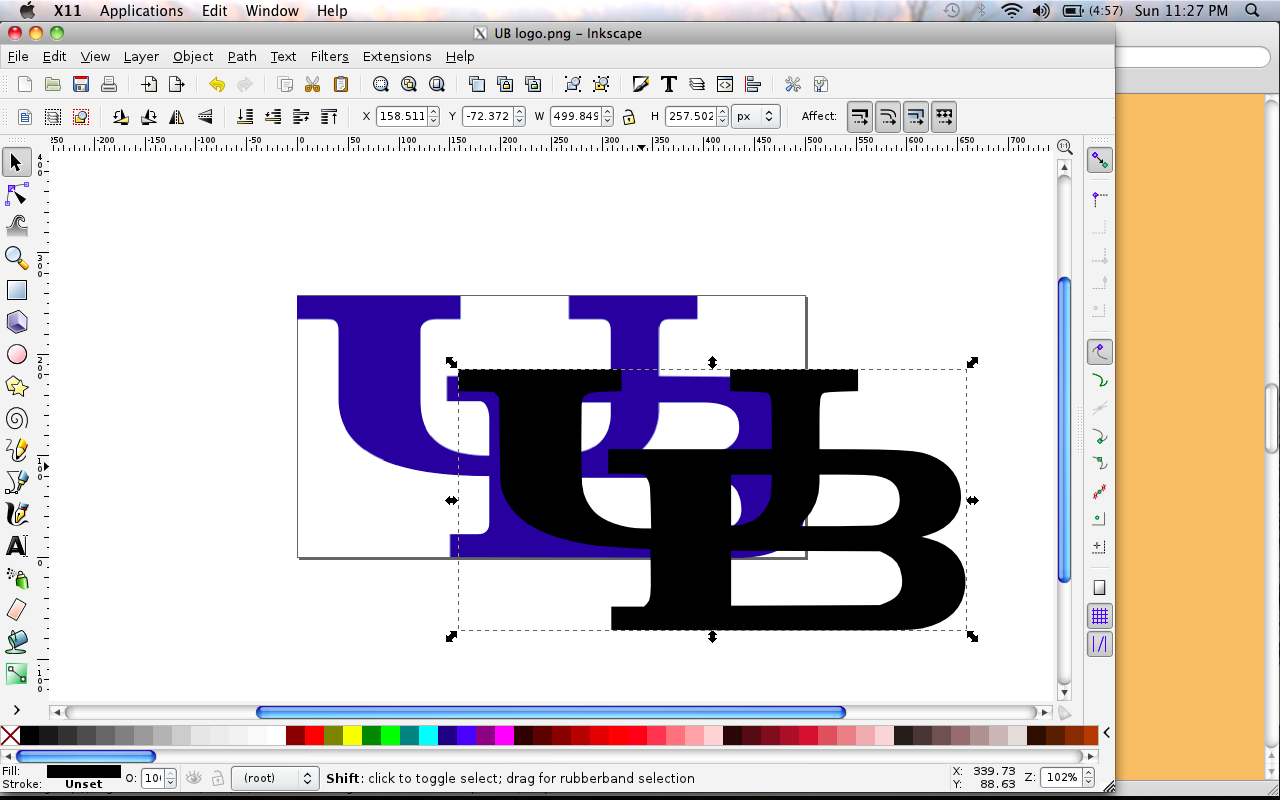The image size is (1280, 800).
Task: Flip selection horizontally
Action: pos(177,116)
